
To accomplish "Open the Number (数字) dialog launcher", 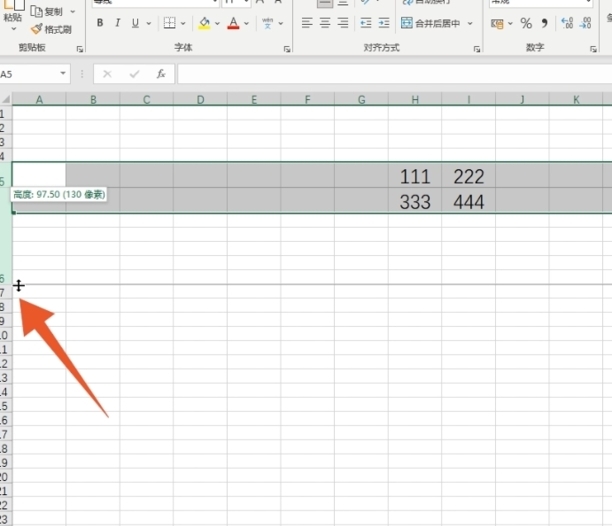I will point(593,49).
